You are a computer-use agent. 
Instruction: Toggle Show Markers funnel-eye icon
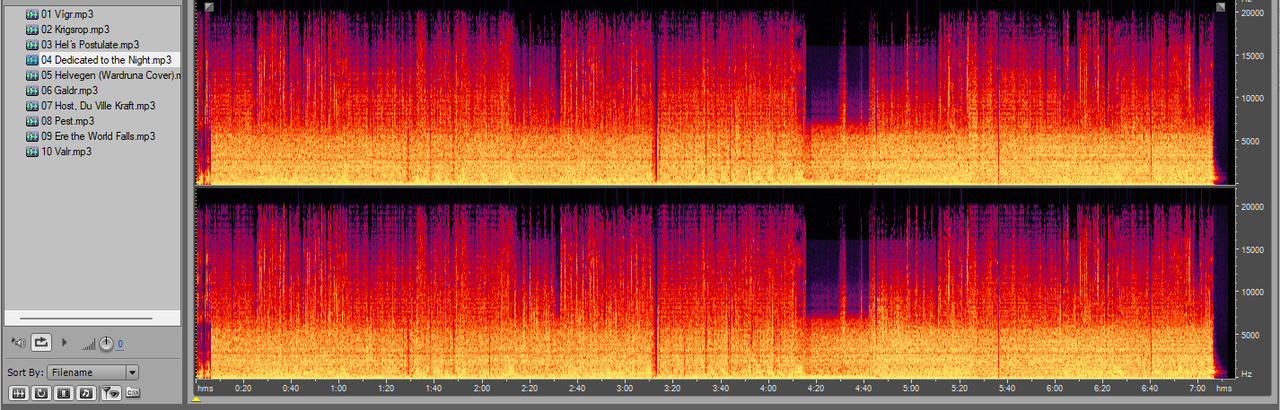[111, 392]
